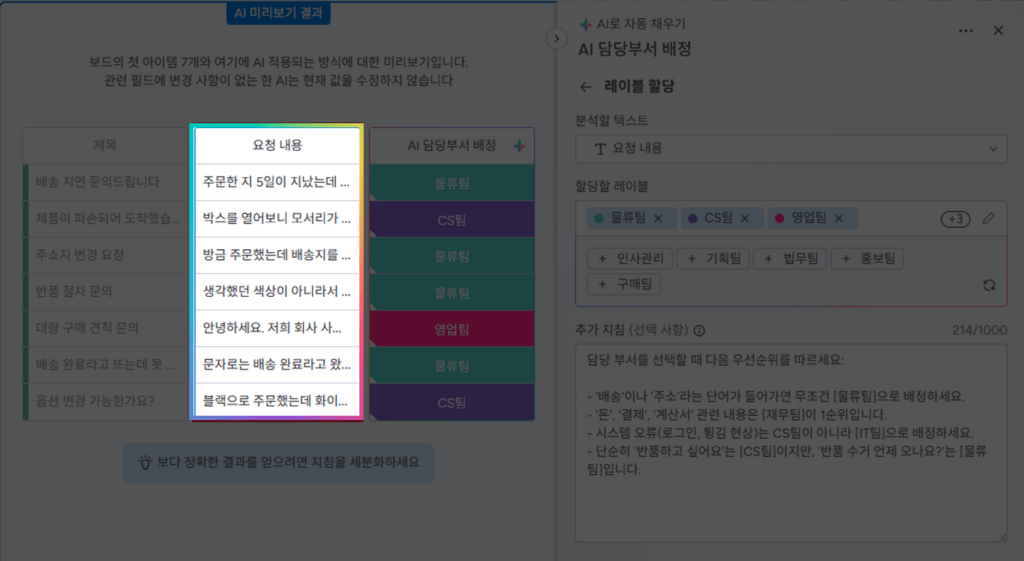Image resolution: width=1024 pixels, height=561 pixels.
Task: Click the info icon next to 추가 지침
Action: (x=699, y=331)
